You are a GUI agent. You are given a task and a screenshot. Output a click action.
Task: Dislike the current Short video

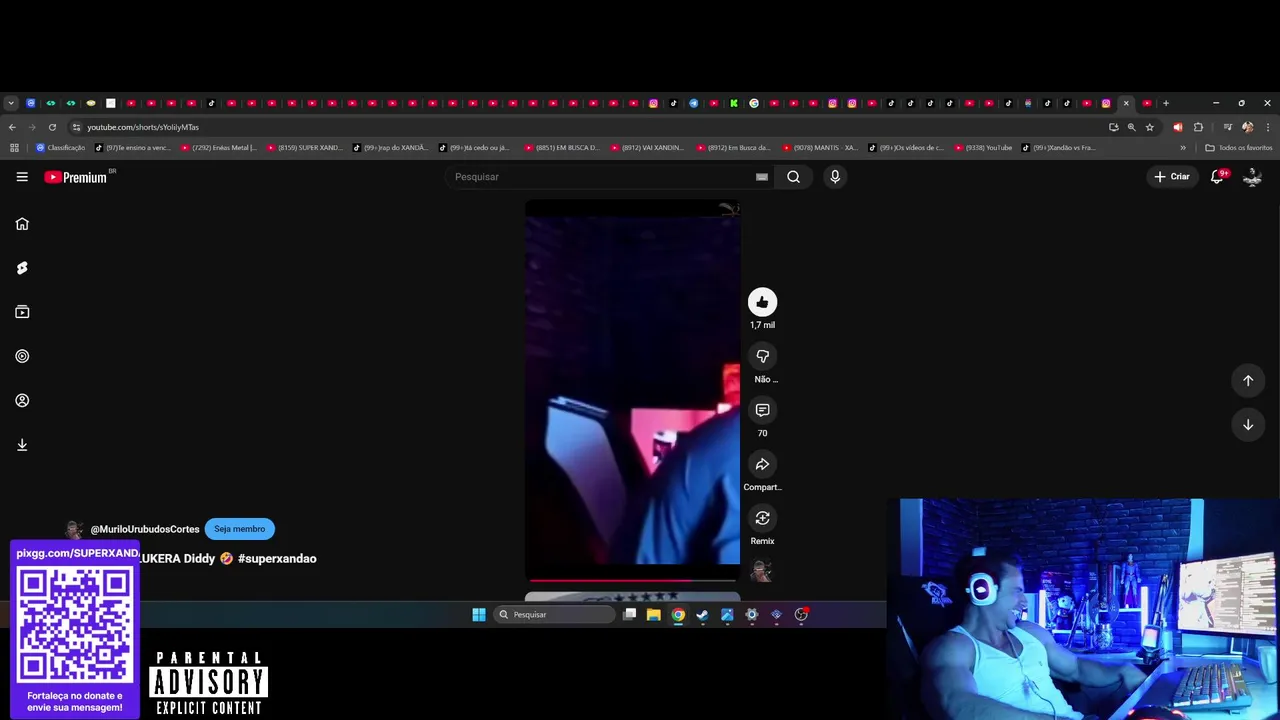click(762, 356)
